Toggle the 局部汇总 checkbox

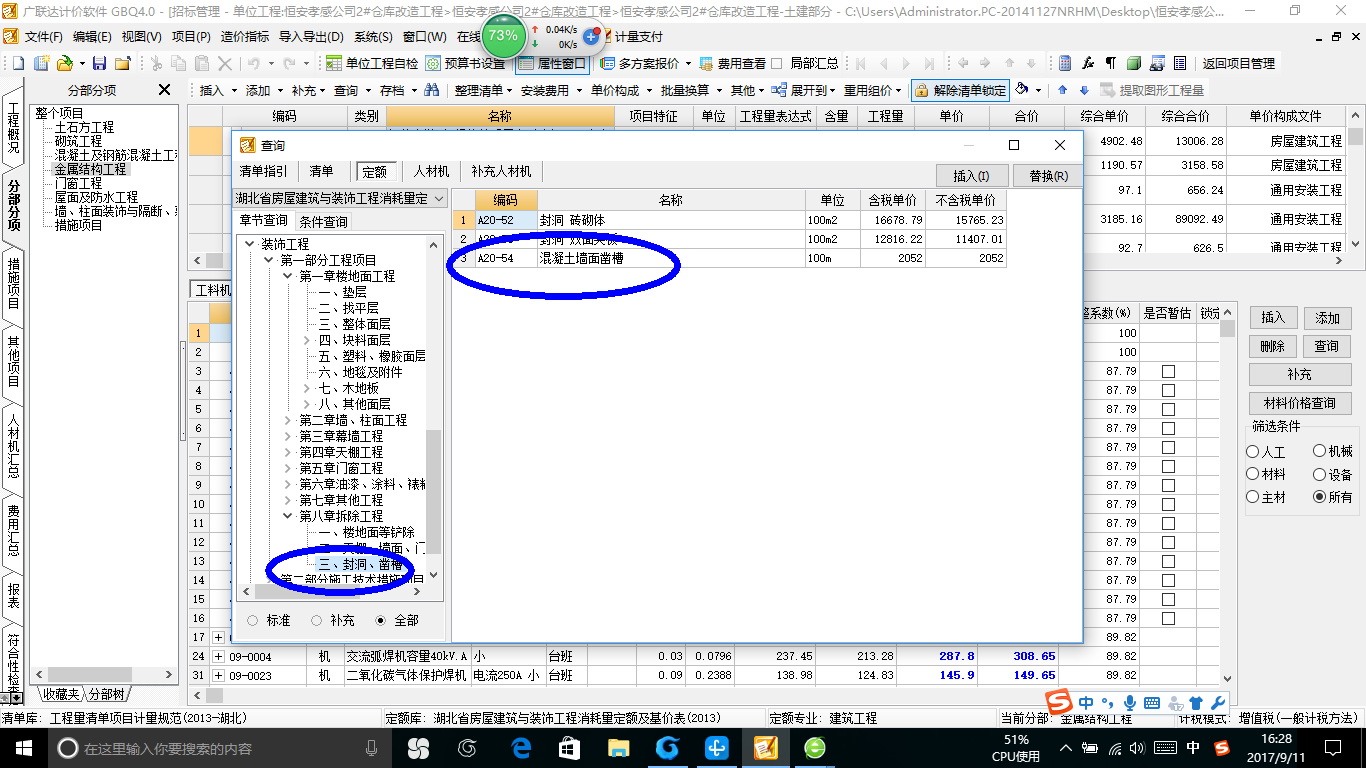(x=777, y=63)
